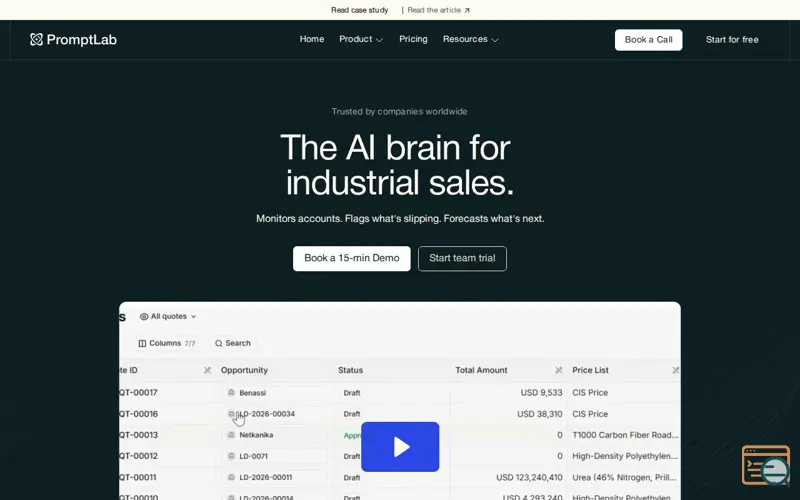Open the Columns 7/7 selector
This screenshot has height=500, width=800.
point(167,343)
